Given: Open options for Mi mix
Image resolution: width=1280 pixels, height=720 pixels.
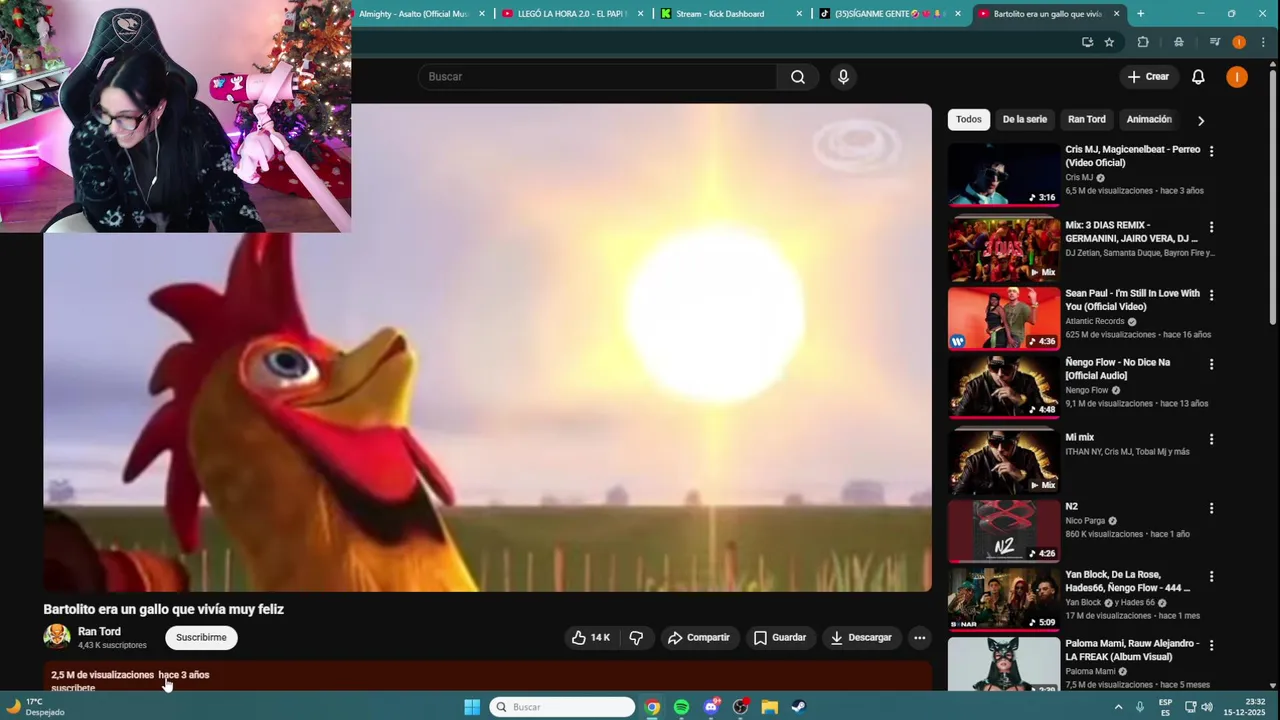Looking at the screenshot, I should tap(1211, 439).
